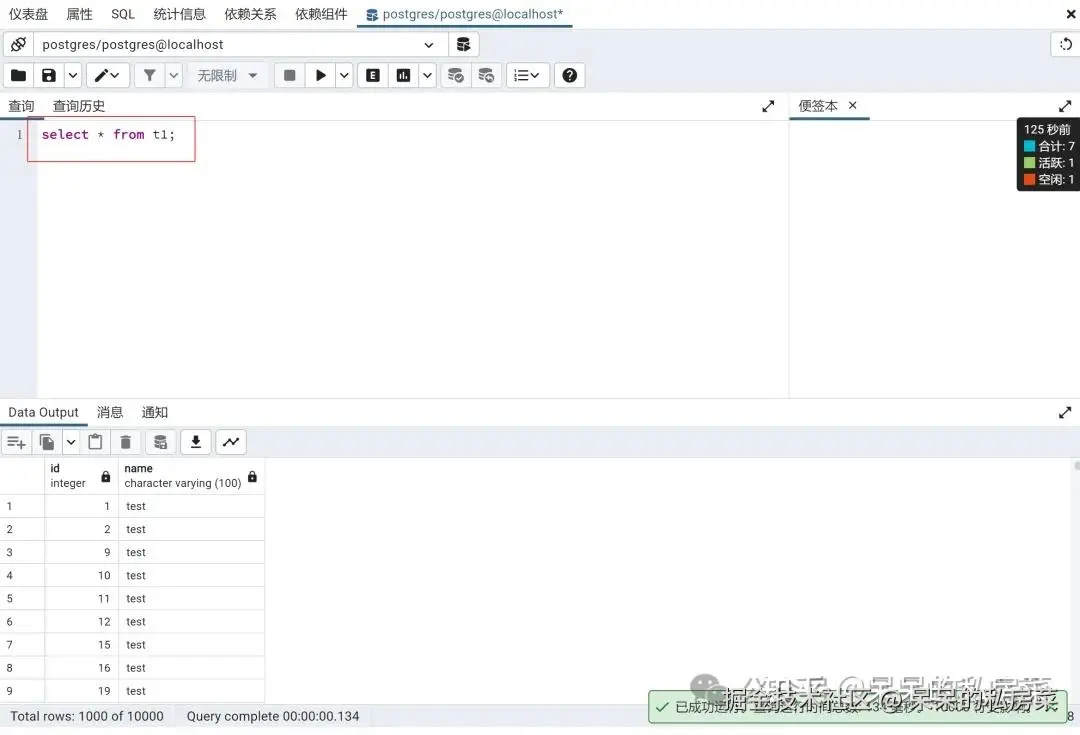Close the 便签本 scratch pad tab
1080x735 pixels.
point(853,105)
